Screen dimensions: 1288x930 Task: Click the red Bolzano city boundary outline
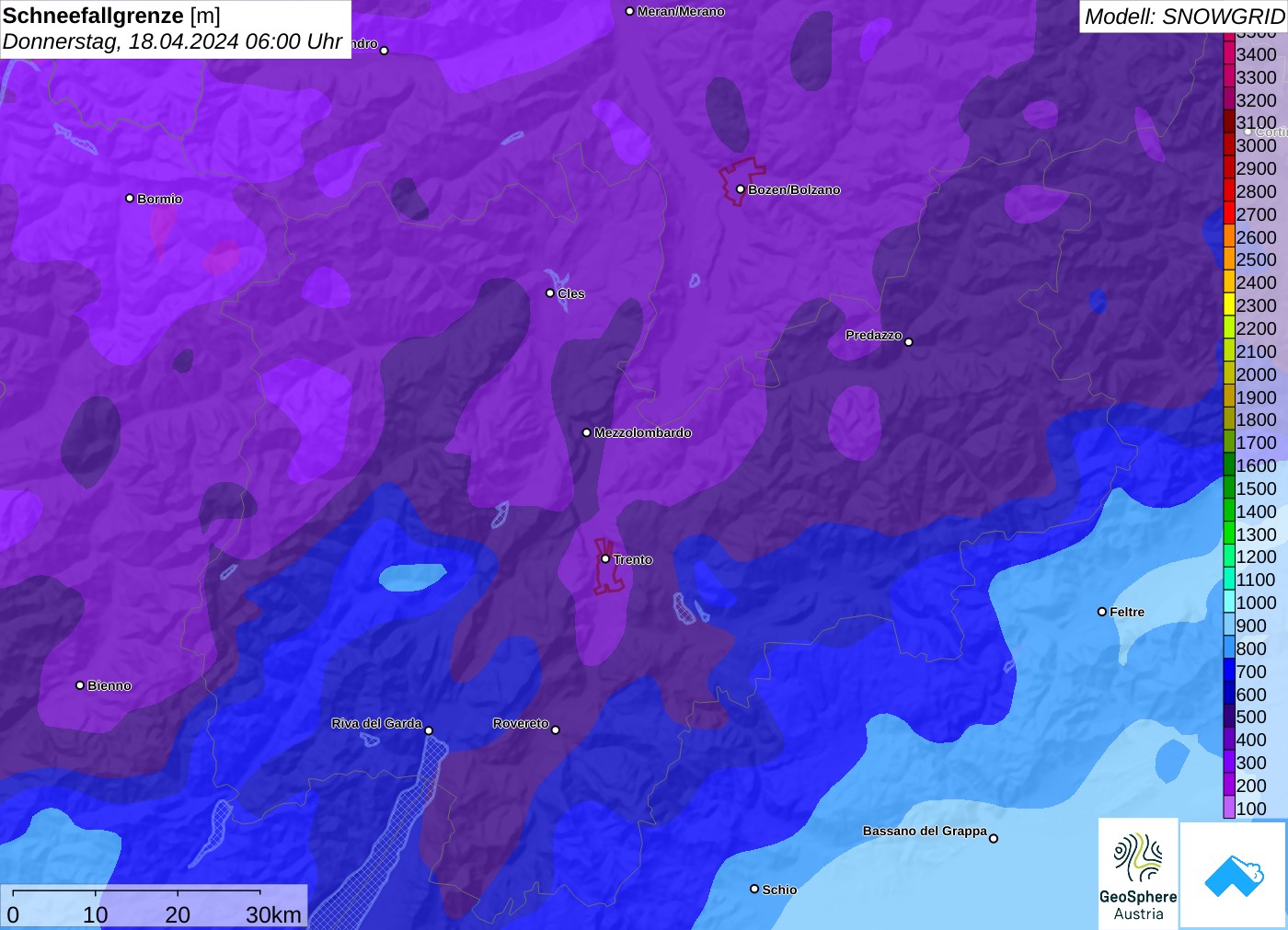742,180
